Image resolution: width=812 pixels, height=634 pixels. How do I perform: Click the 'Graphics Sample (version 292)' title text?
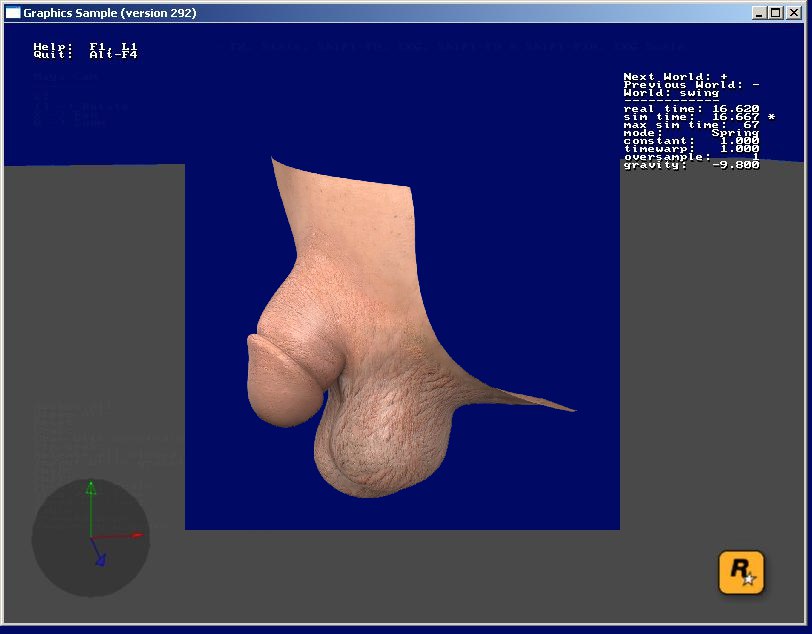click(x=110, y=13)
